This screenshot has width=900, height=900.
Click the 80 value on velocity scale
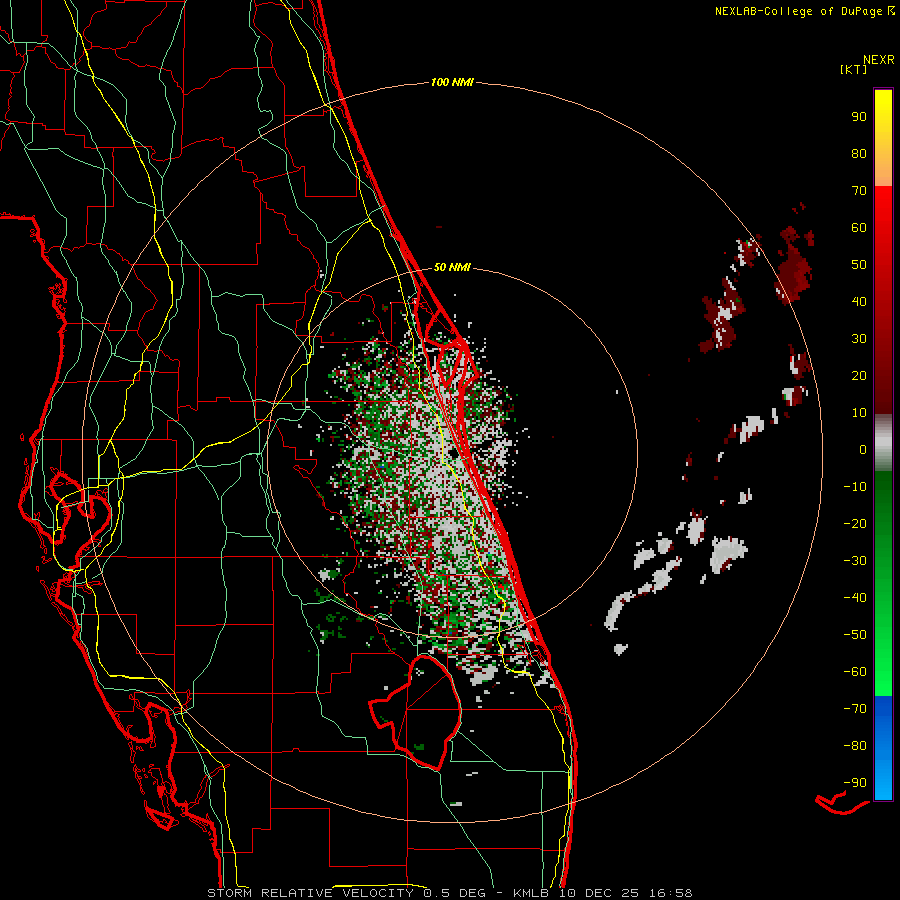click(859, 153)
